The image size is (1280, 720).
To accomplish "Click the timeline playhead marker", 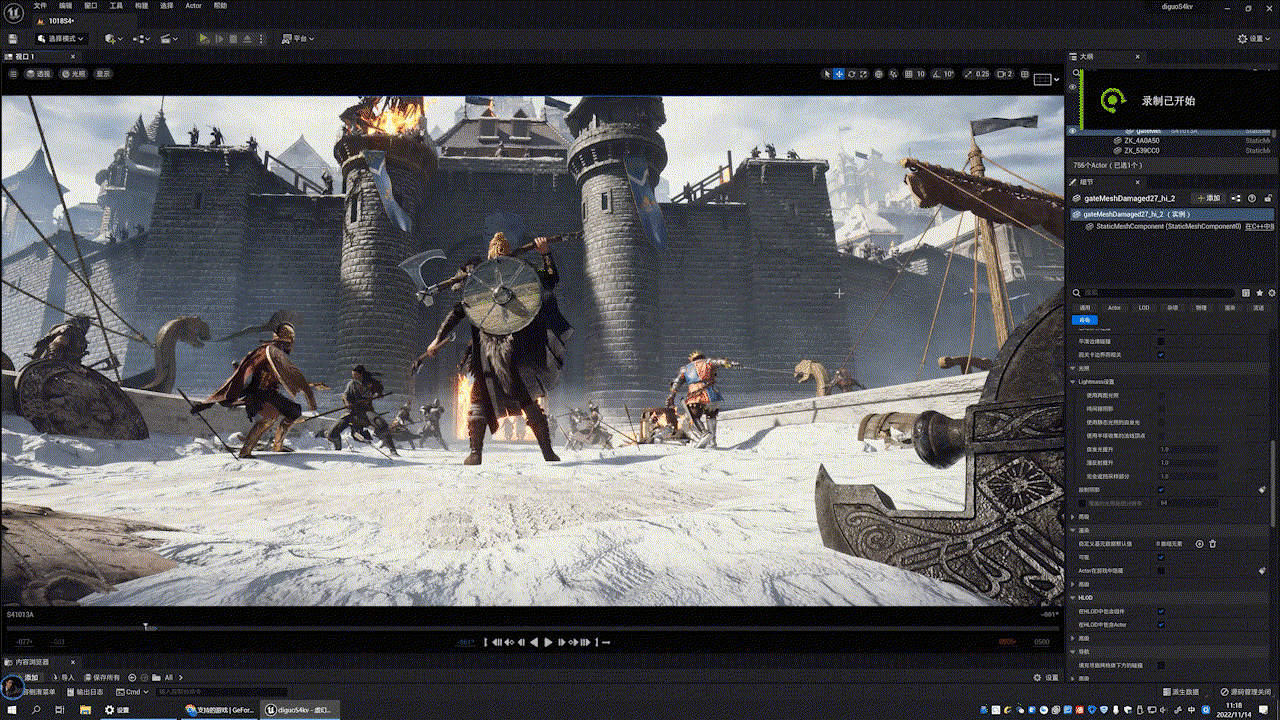I will coord(147,627).
